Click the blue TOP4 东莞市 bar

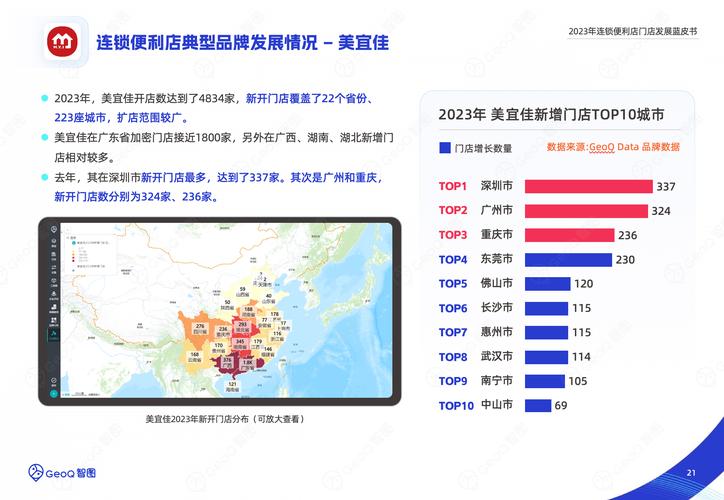coord(568,259)
